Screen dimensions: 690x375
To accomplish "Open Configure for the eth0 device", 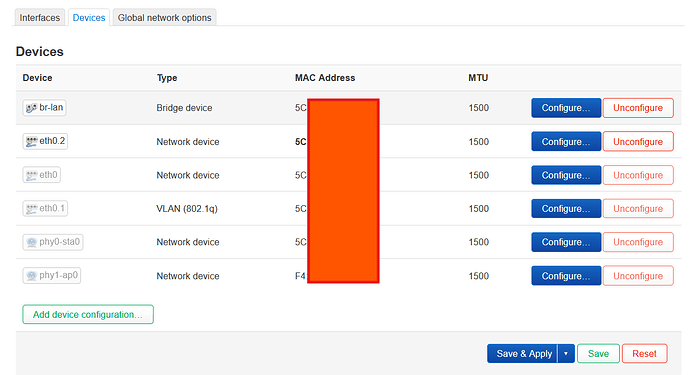I will [x=566, y=175].
